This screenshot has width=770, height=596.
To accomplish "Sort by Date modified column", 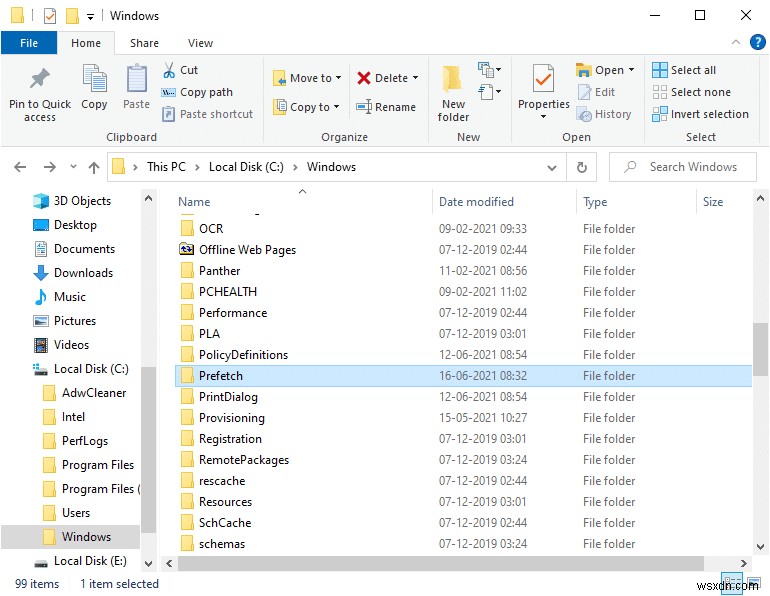I will tap(476, 202).
